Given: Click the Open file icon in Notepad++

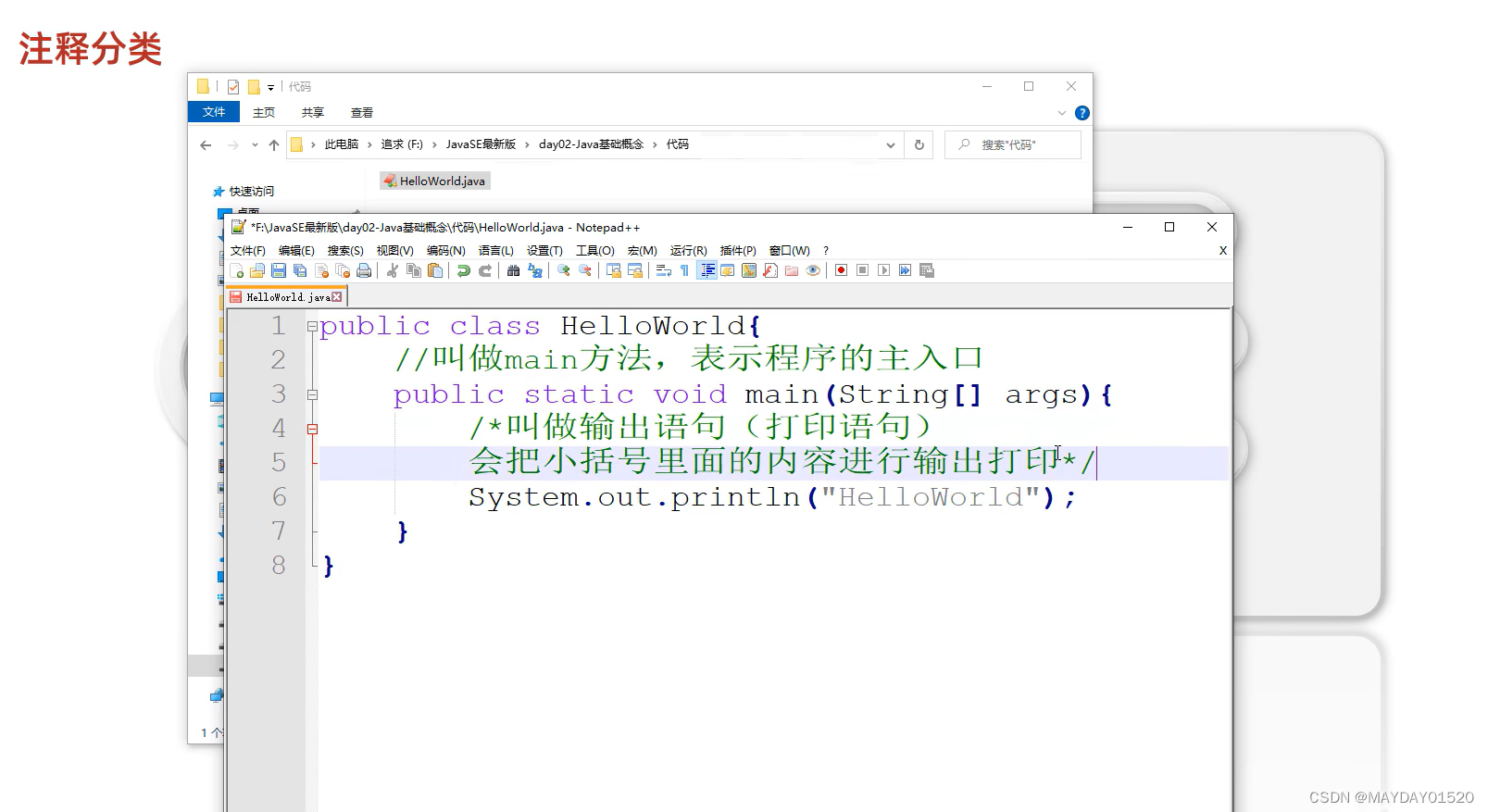Looking at the screenshot, I should 257,270.
